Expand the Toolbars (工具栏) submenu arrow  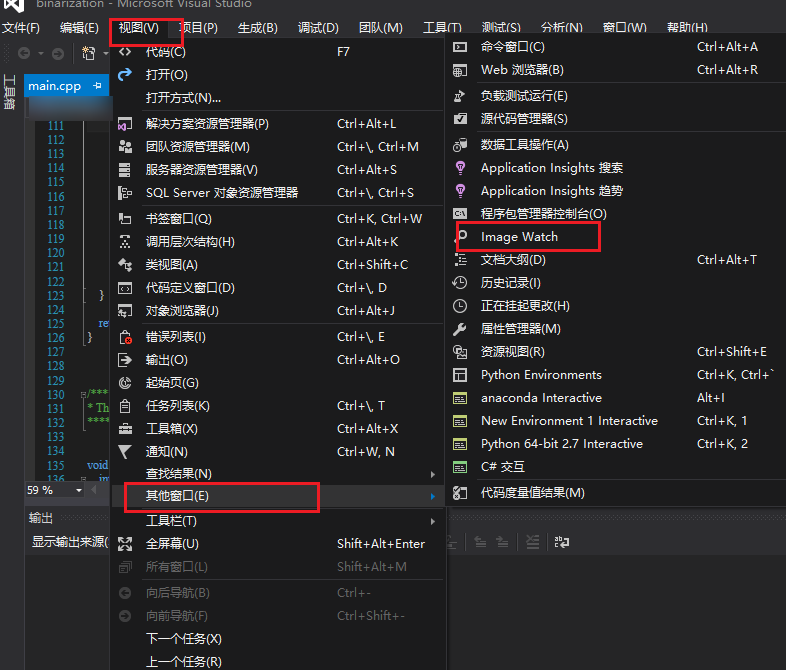coord(433,522)
